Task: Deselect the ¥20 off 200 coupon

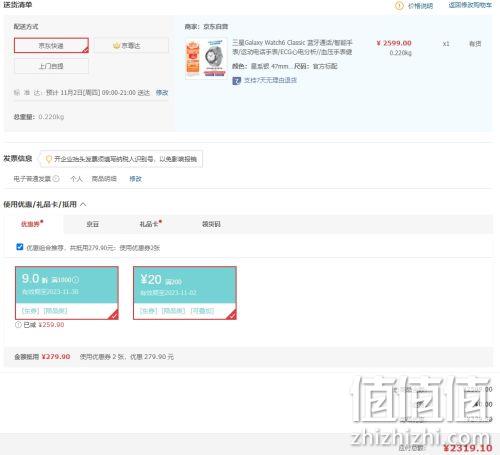Action: (x=185, y=293)
